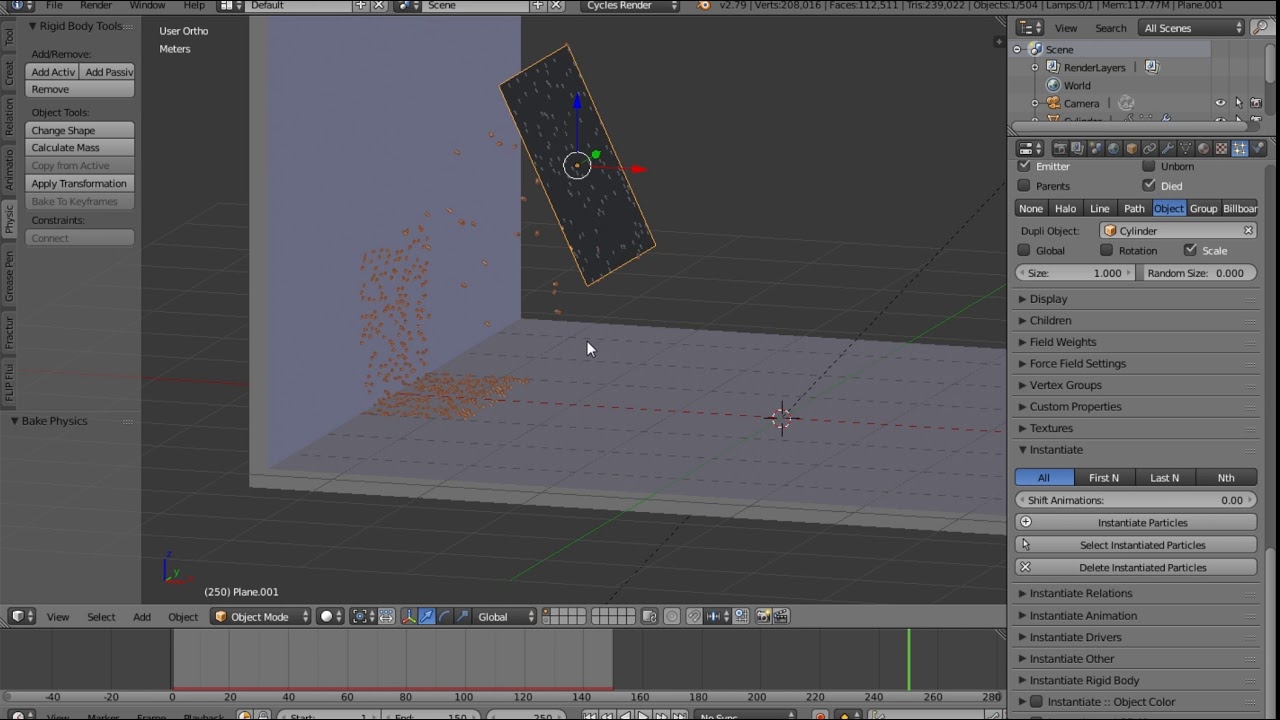Open the Constraints properties chain icon
Screen dimensions: 1280x720
tap(1150, 148)
